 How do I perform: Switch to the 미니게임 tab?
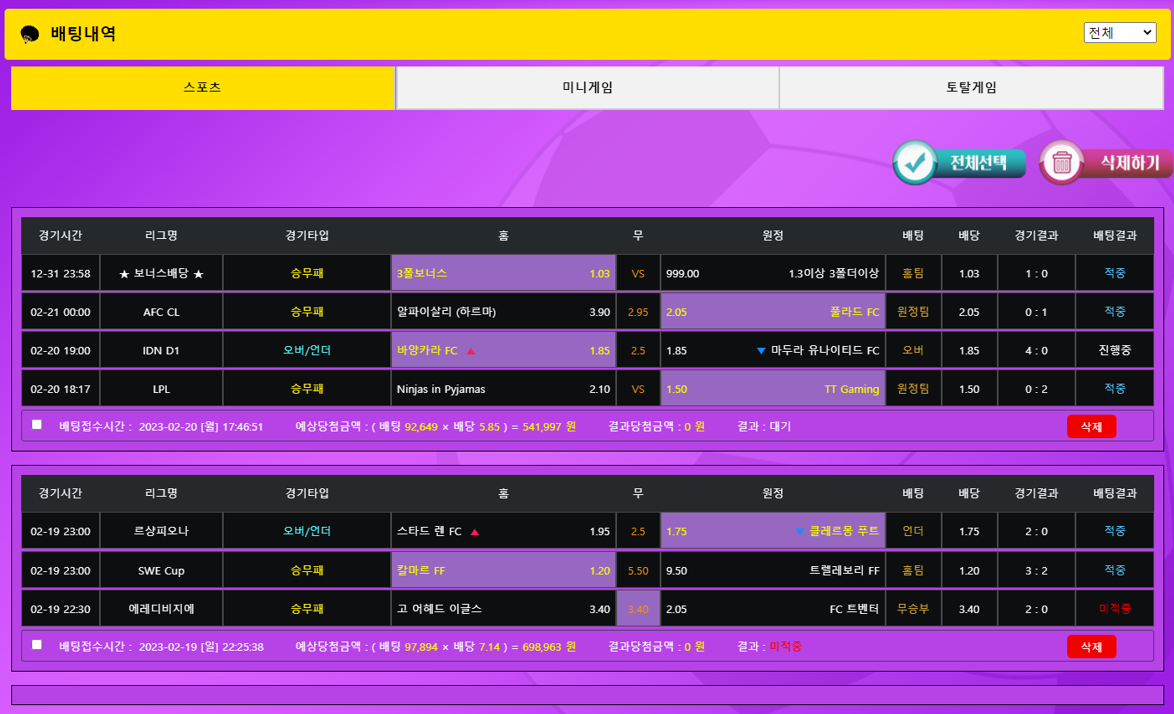click(x=587, y=88)
